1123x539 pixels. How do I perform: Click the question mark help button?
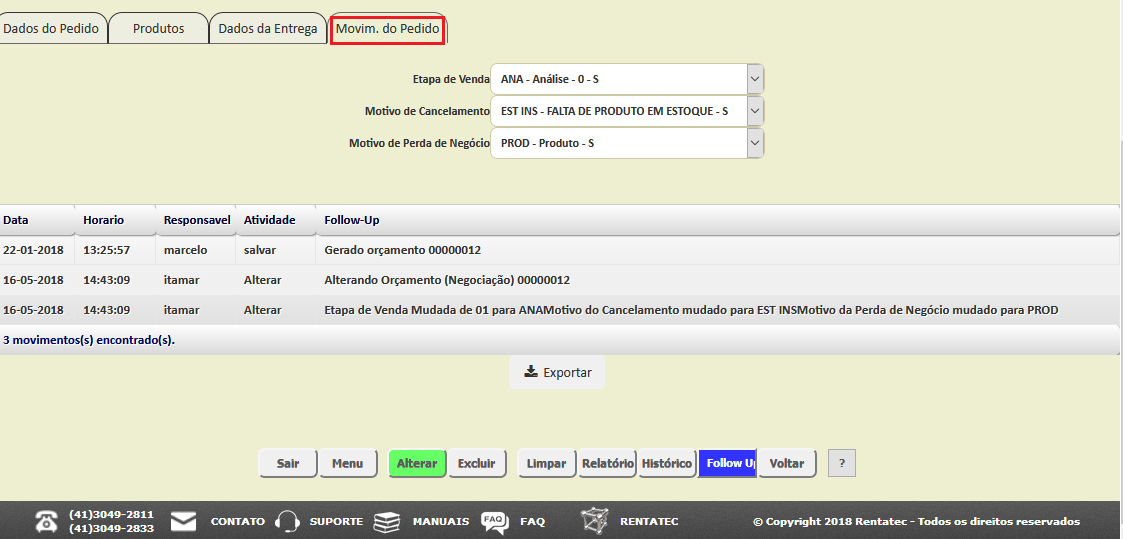(842, 463)
